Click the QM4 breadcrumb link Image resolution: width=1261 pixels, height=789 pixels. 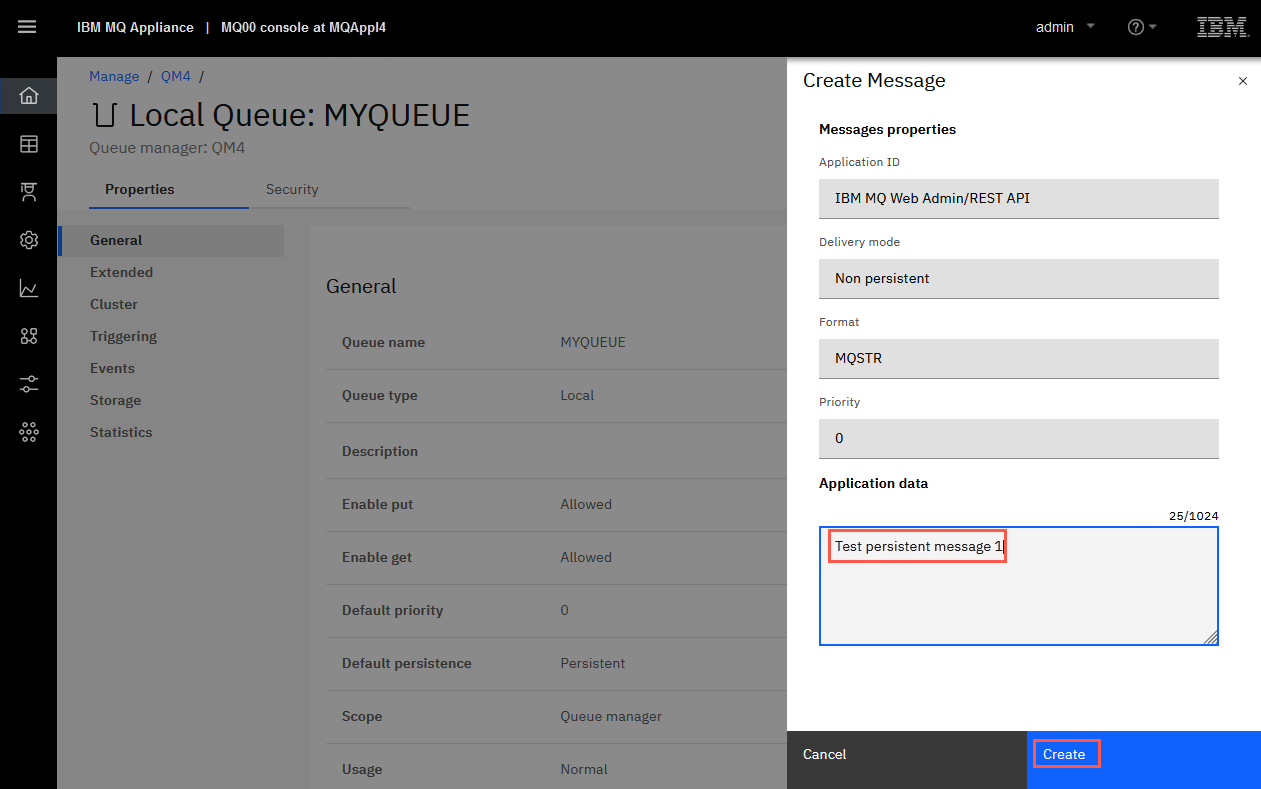point(176,76)
